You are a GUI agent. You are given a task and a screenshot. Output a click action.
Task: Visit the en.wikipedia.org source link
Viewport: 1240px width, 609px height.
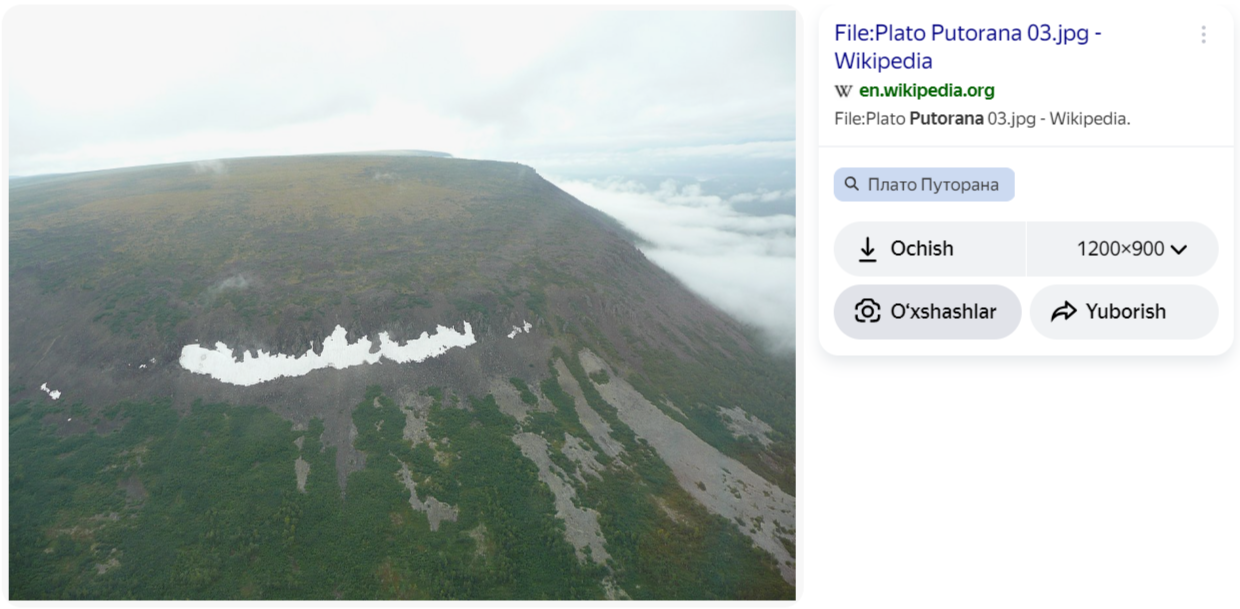(926, 91)
